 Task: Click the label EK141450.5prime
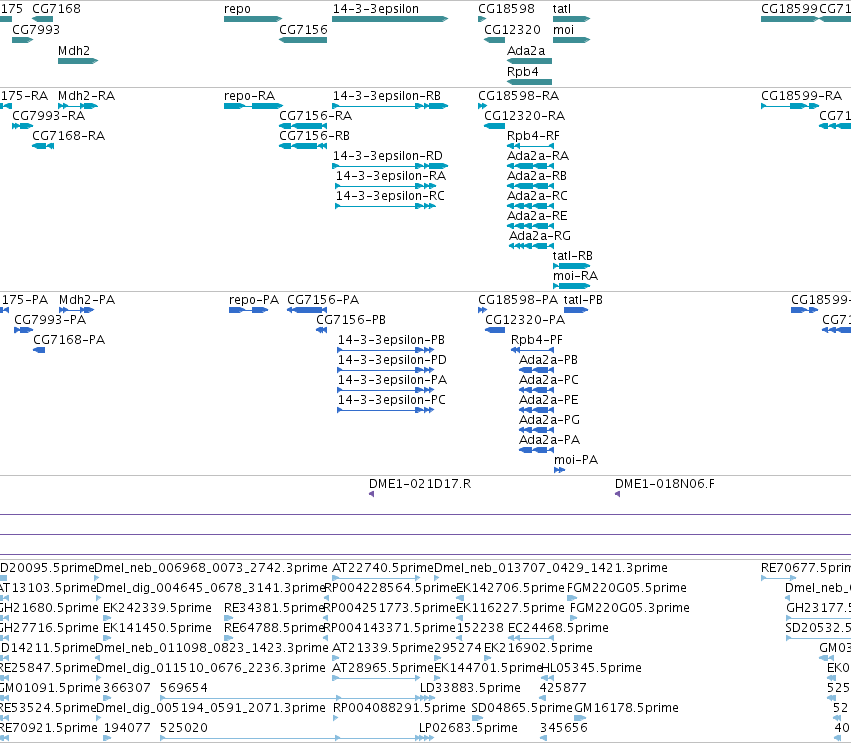pyautogui.click(x=157, y=628)
